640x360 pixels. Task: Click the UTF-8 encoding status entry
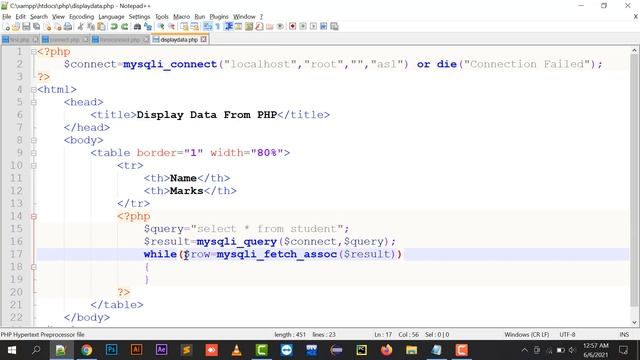pos(567,334)
